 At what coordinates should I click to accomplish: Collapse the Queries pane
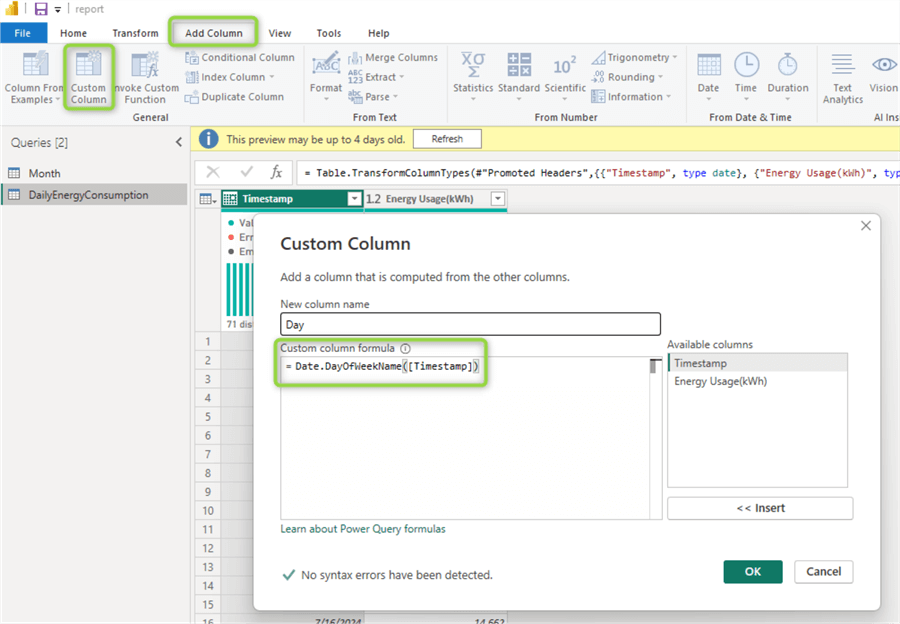(x=179, y=143)
